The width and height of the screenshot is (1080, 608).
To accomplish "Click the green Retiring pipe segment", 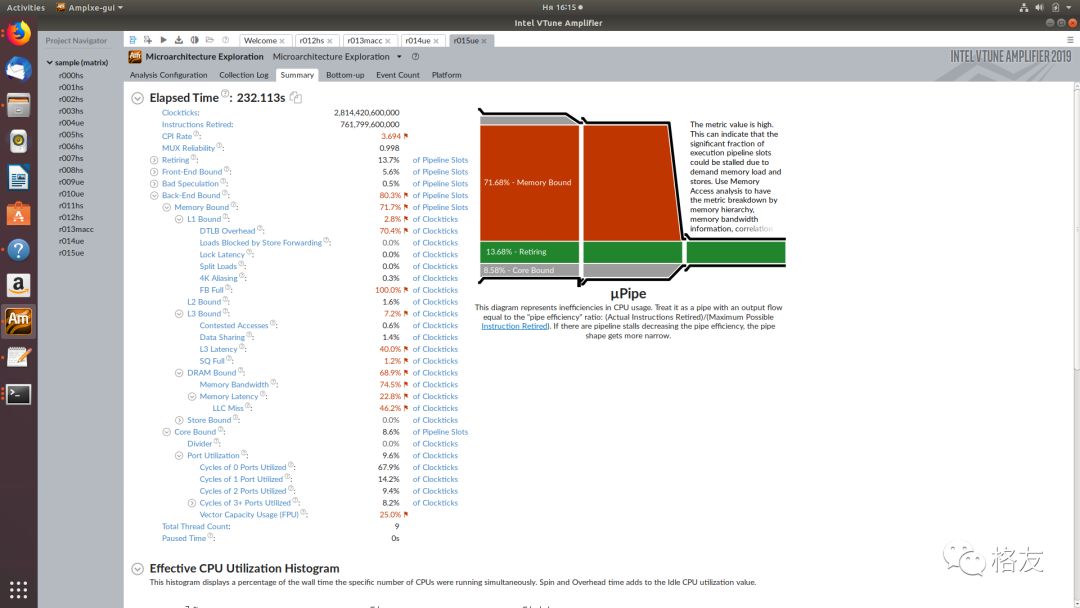I will pos(530,252).
